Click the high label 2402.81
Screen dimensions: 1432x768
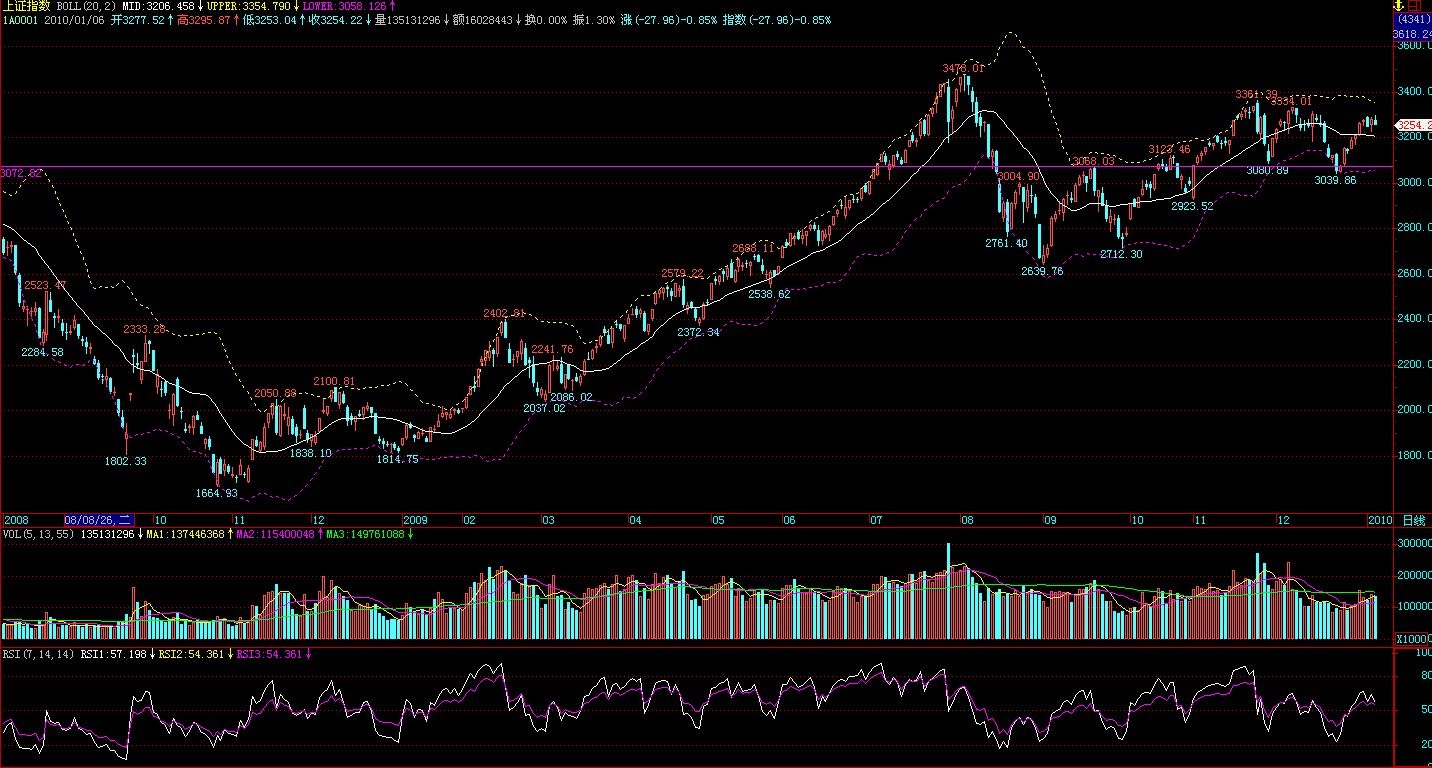(504, 313)
